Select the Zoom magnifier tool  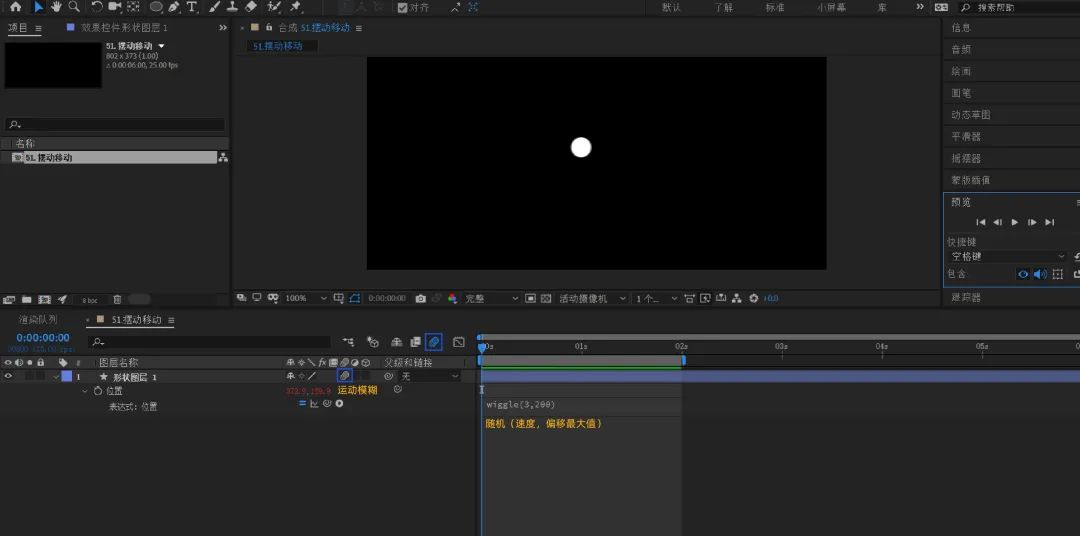(x=73, y=7)
